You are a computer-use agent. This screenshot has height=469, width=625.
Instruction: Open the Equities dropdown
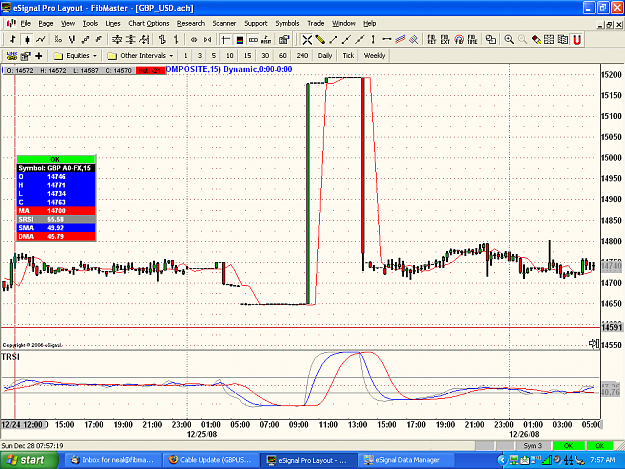coord(75,56)
